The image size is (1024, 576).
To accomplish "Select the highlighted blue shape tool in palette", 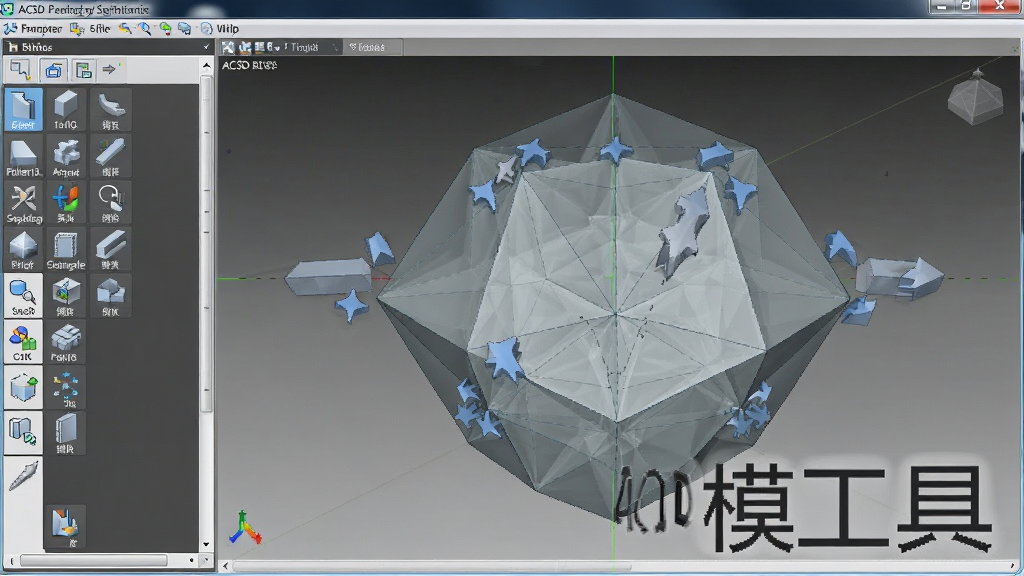I will click(x=24, y=109).
